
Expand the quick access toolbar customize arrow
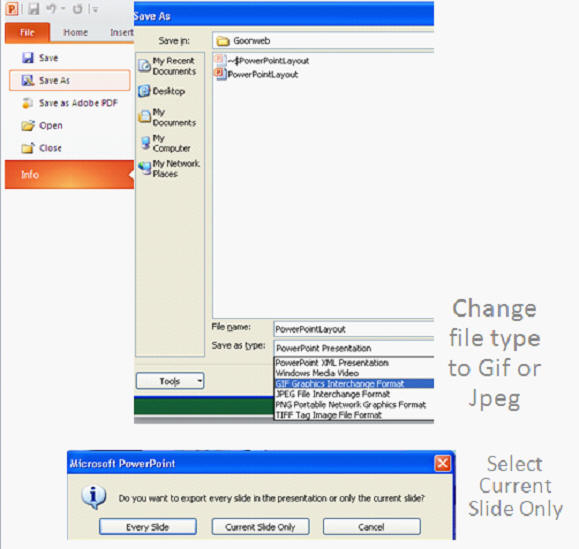[x=95, y=10]
